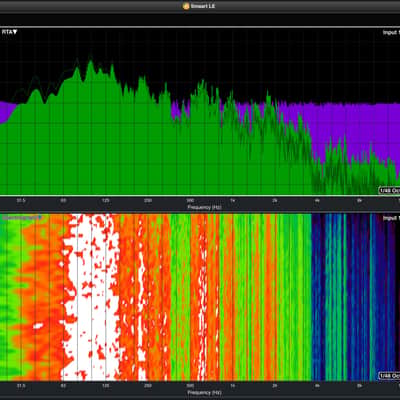Click the 1/48 Oct label on spectrograph
400x400 pixels.
pyautogui.click(x=389, y=376)
